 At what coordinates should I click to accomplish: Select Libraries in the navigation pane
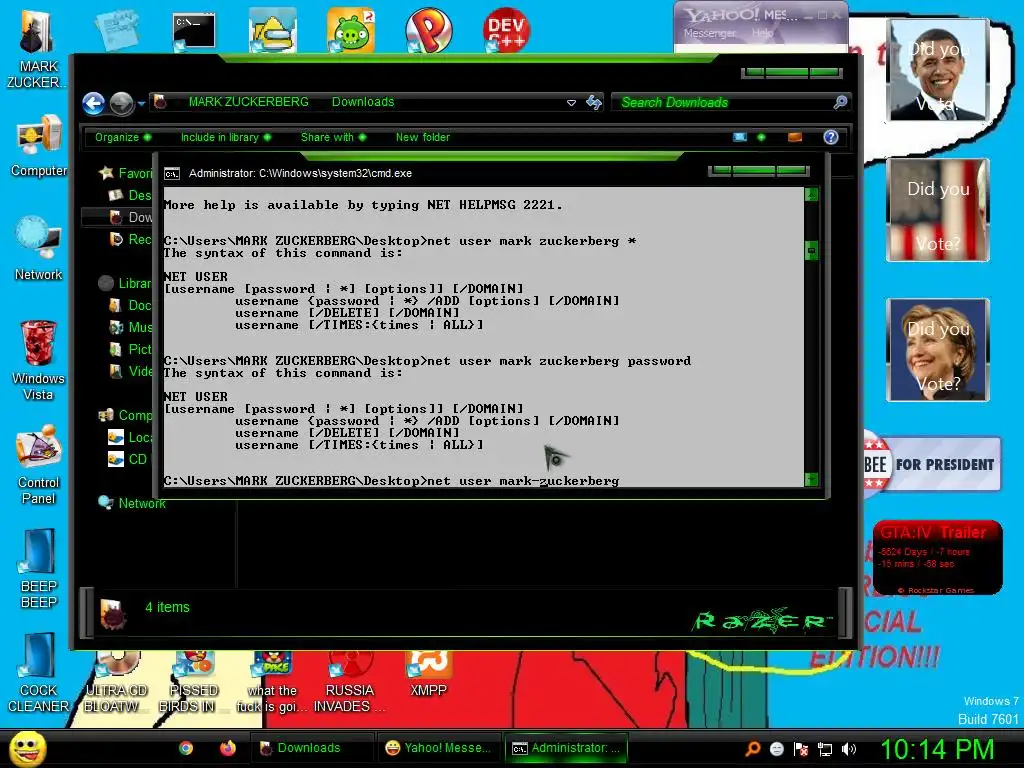tap(125, 283)
